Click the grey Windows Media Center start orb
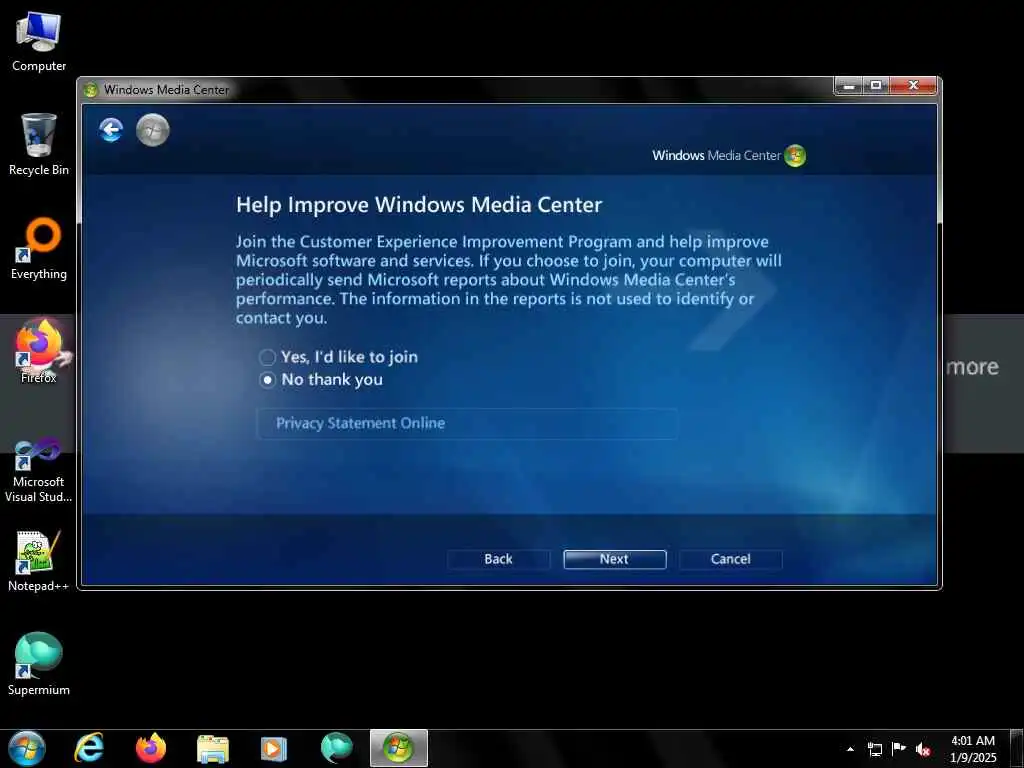Viewport: 1024px width, 768px height. coord(153,130)
